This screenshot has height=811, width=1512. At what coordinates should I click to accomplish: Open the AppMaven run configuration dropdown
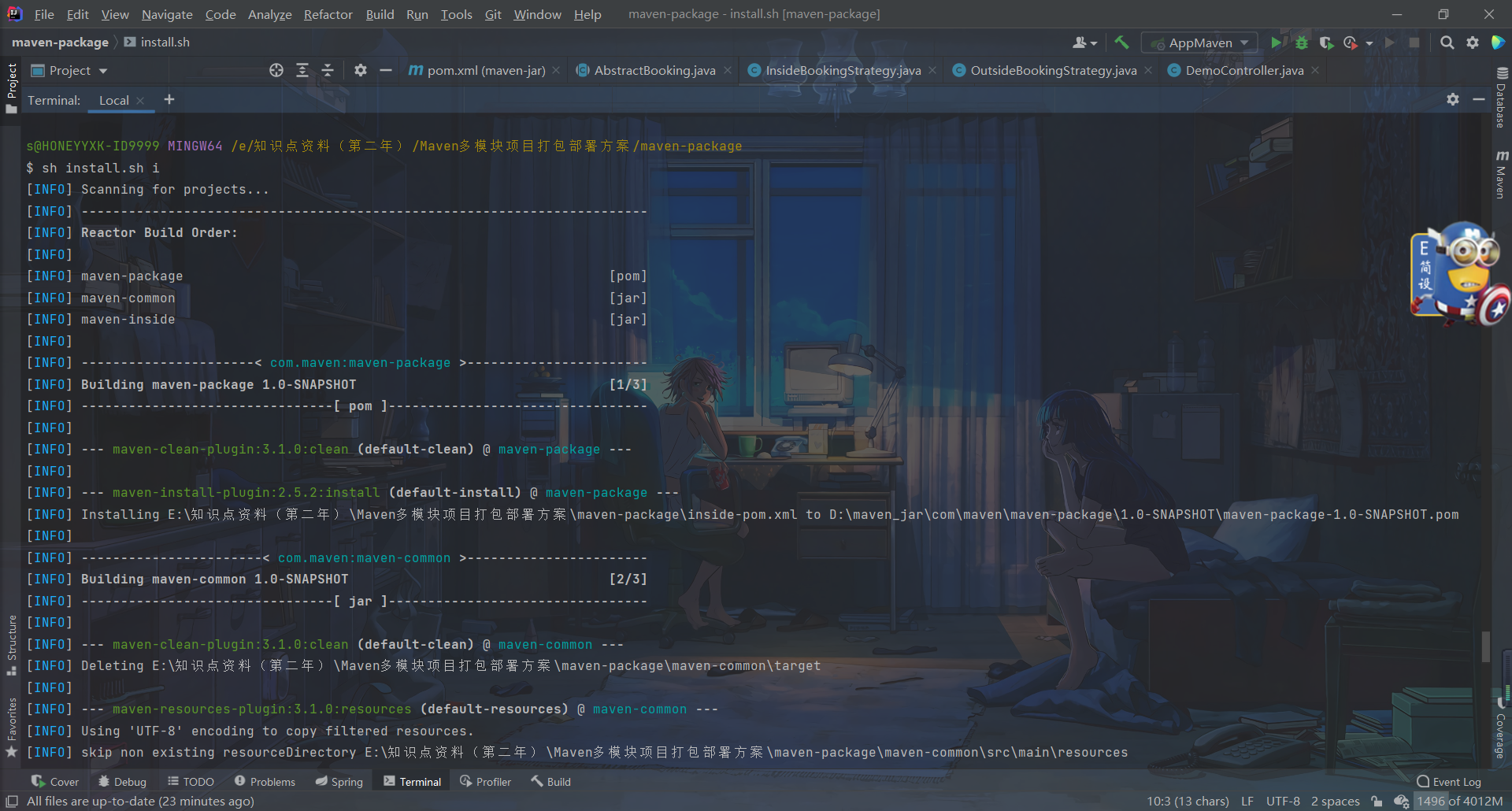pos(1199,43)
